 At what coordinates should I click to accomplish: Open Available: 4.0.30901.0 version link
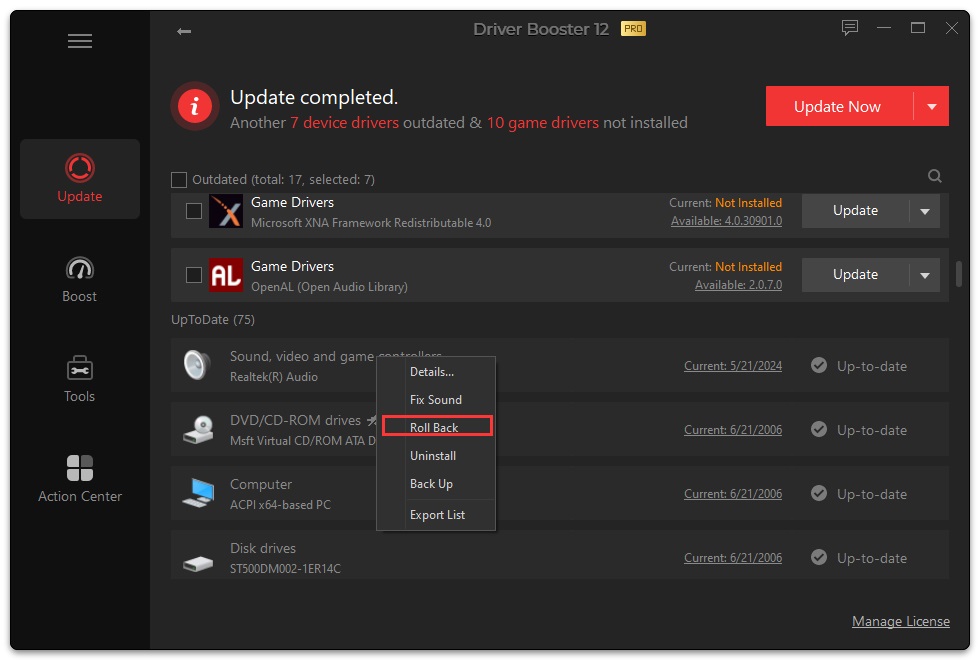726,221
